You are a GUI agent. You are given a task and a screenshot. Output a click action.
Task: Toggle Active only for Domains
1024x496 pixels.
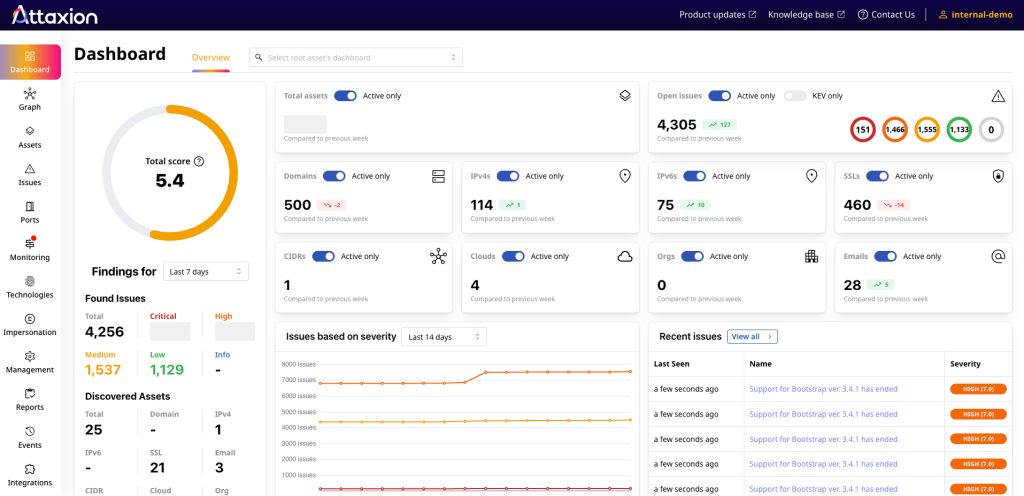(334, 176)
